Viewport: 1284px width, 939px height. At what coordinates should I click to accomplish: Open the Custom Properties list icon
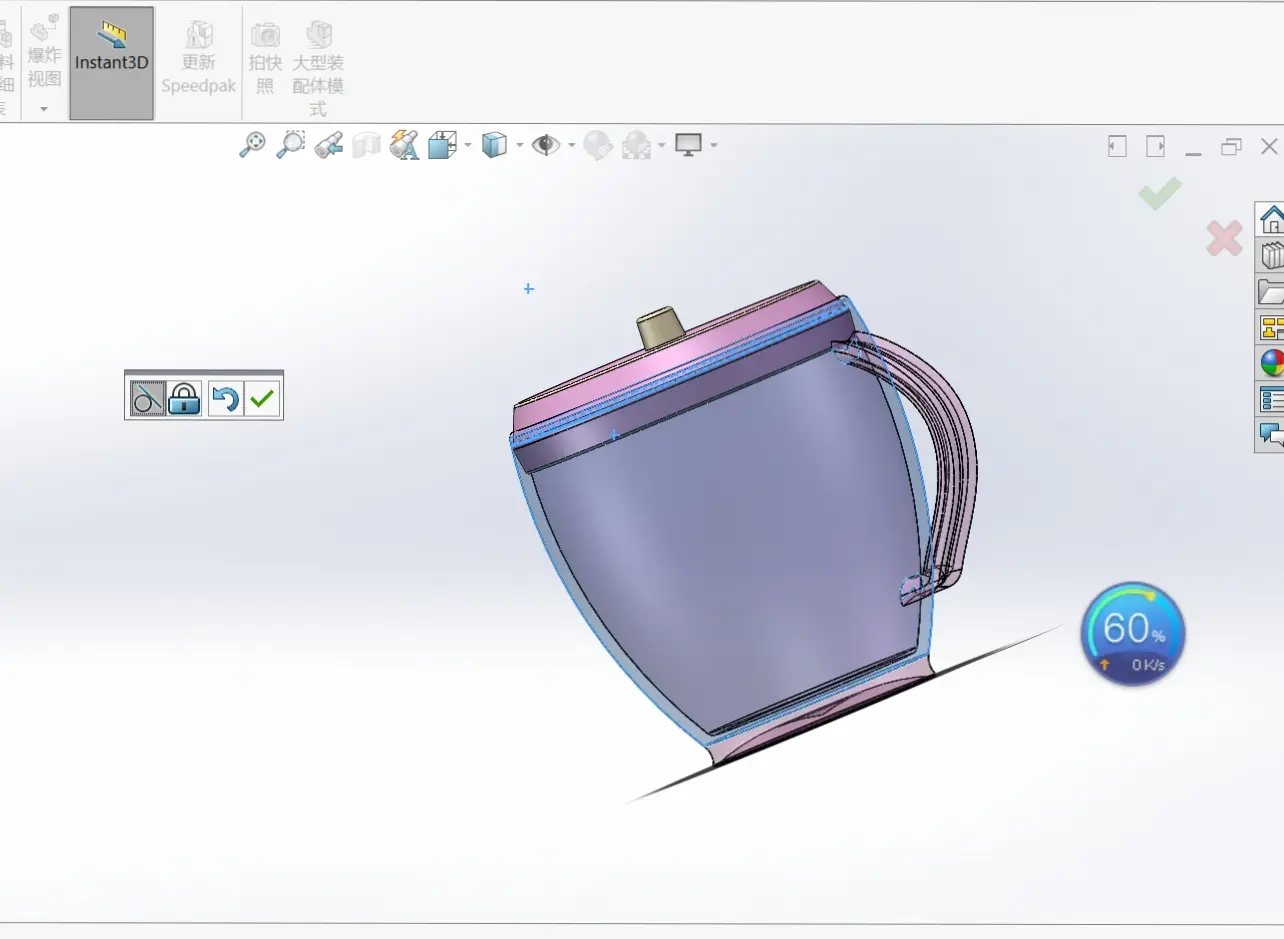pos(1271,399)
